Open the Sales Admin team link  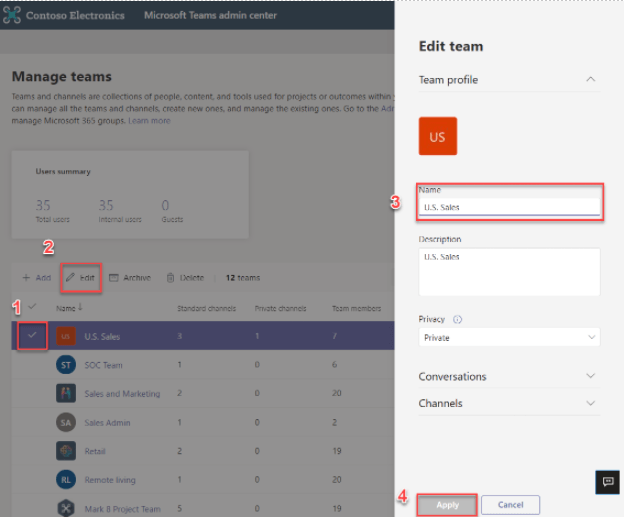[x=107, y=423]
